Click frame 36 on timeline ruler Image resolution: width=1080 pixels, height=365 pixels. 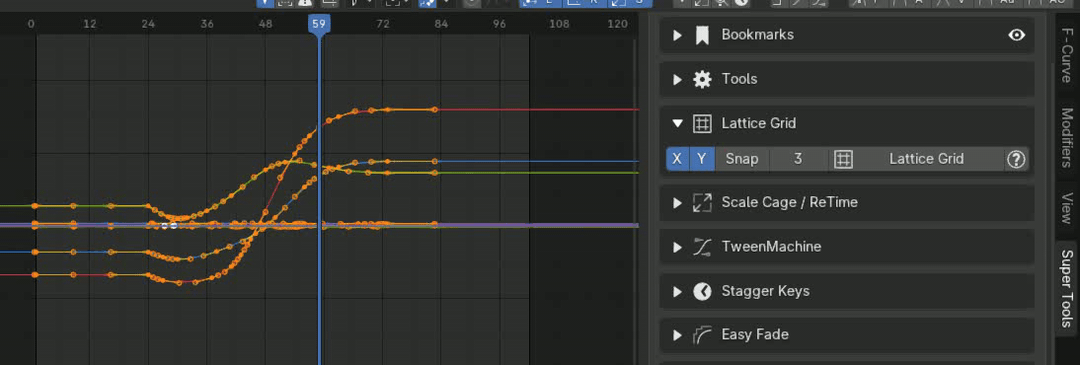click(207, 24)
